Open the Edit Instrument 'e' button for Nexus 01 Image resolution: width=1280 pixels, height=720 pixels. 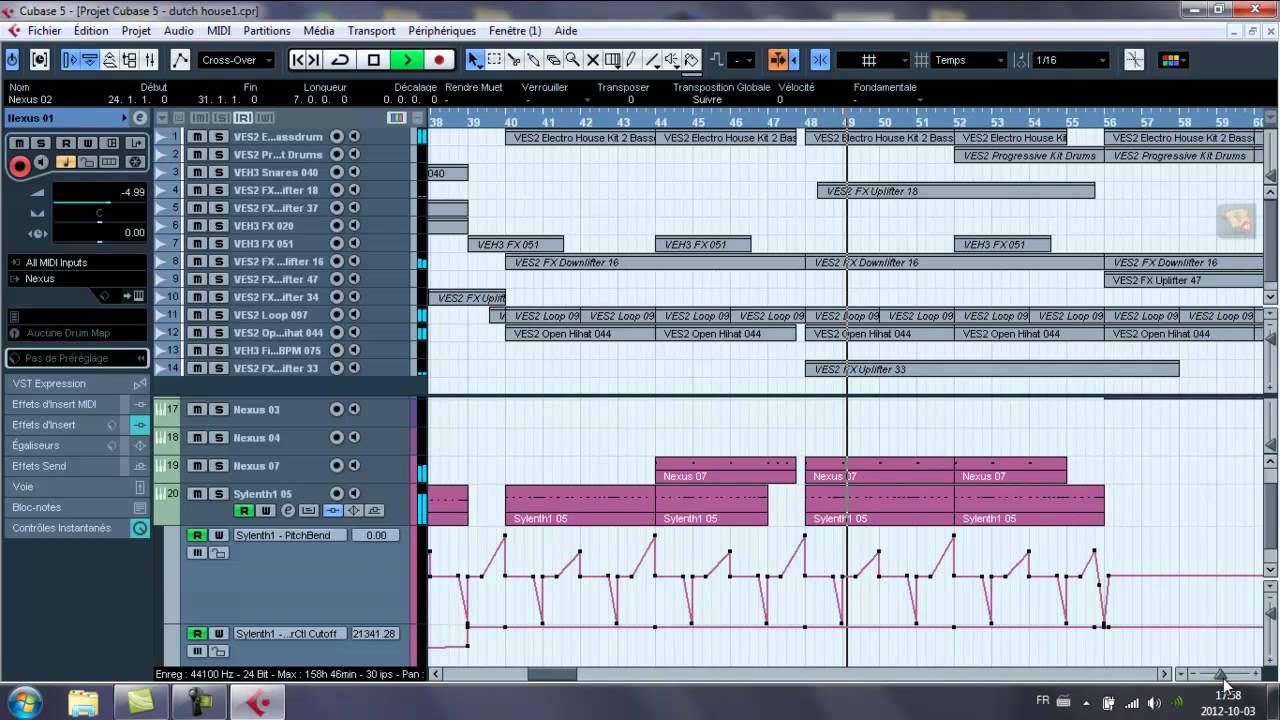[140, 118]
